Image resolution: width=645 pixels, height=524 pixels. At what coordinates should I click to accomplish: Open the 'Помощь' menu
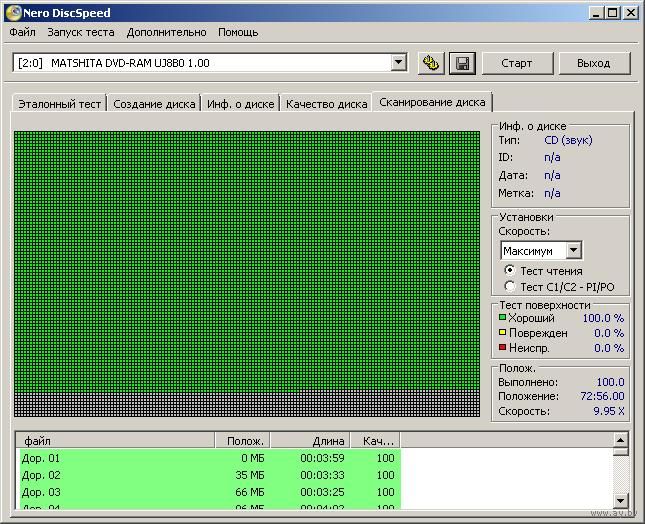point(238,32)
